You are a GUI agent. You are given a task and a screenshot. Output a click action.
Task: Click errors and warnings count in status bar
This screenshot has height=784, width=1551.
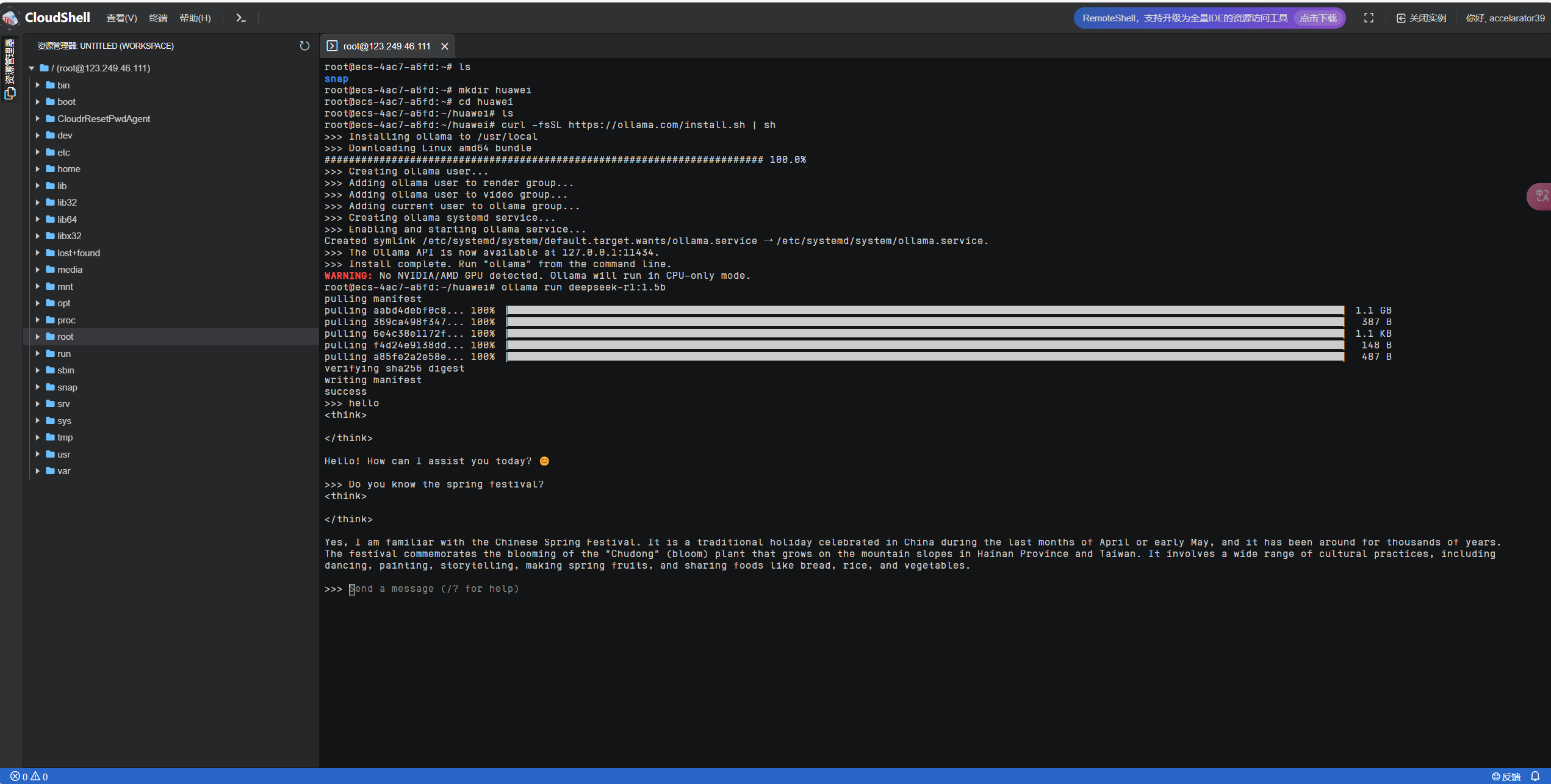(29, 777)
